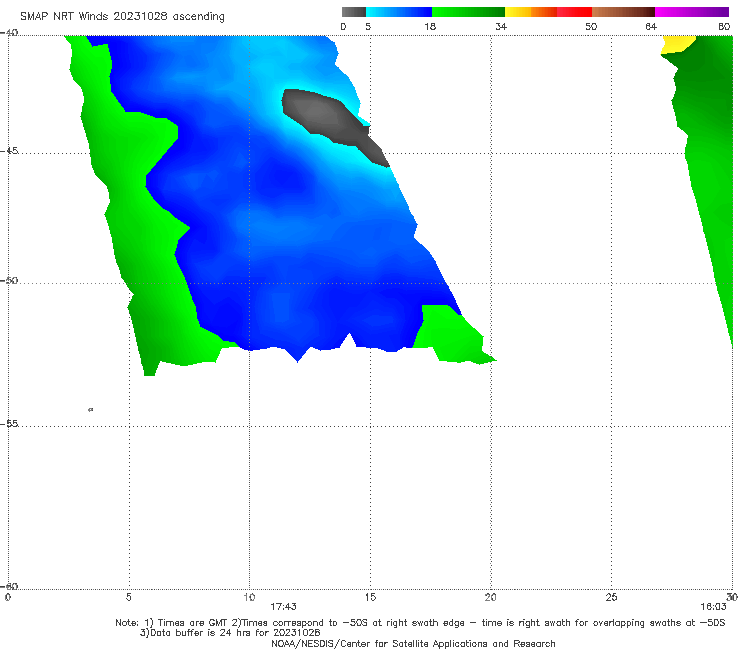Click the title 'SMAP NRT Winds 20231028 ascending'
Viewport: 740px width, 650px height.
point(122,16)
